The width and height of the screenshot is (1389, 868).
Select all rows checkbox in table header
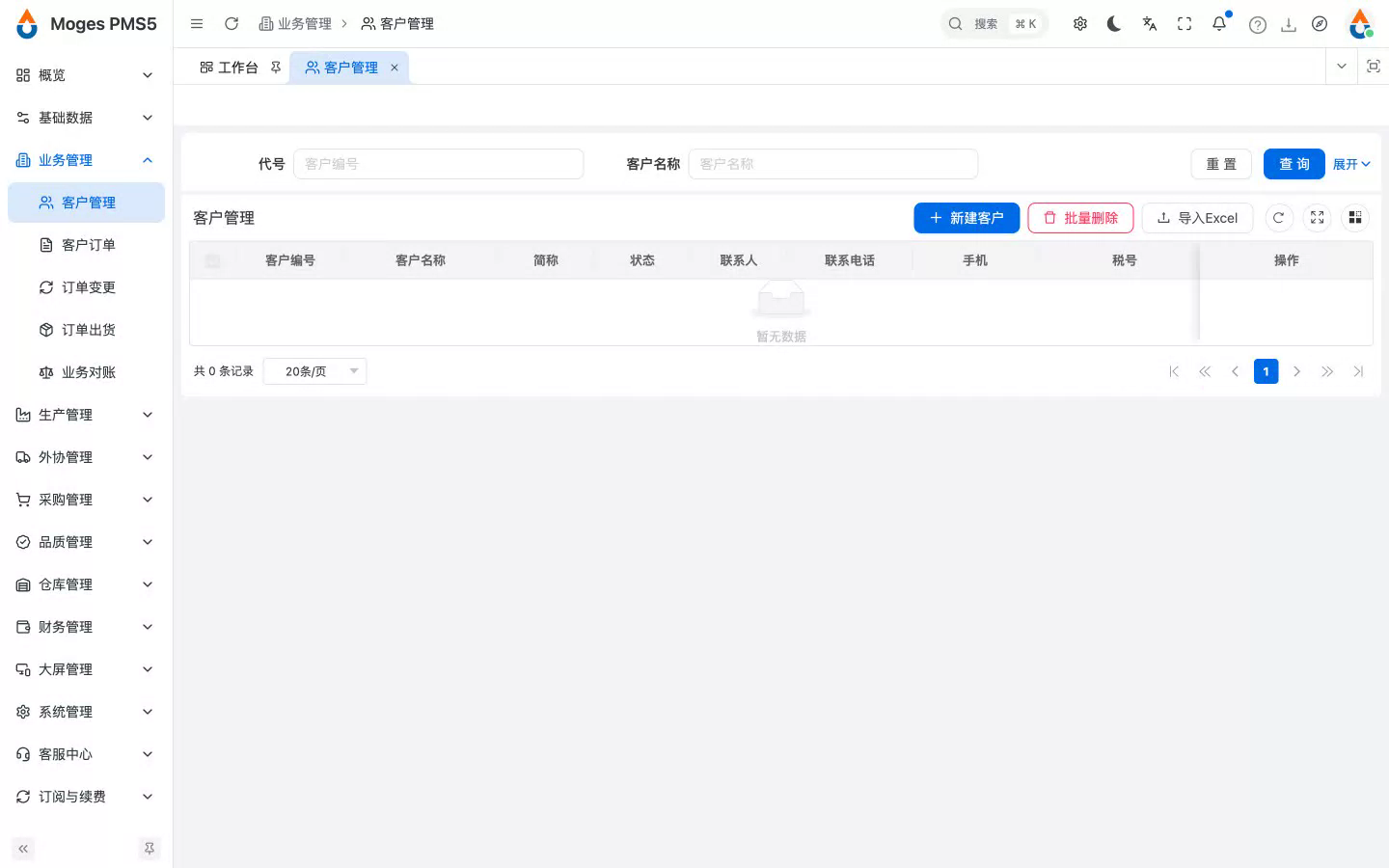click(x=213, y=260)
